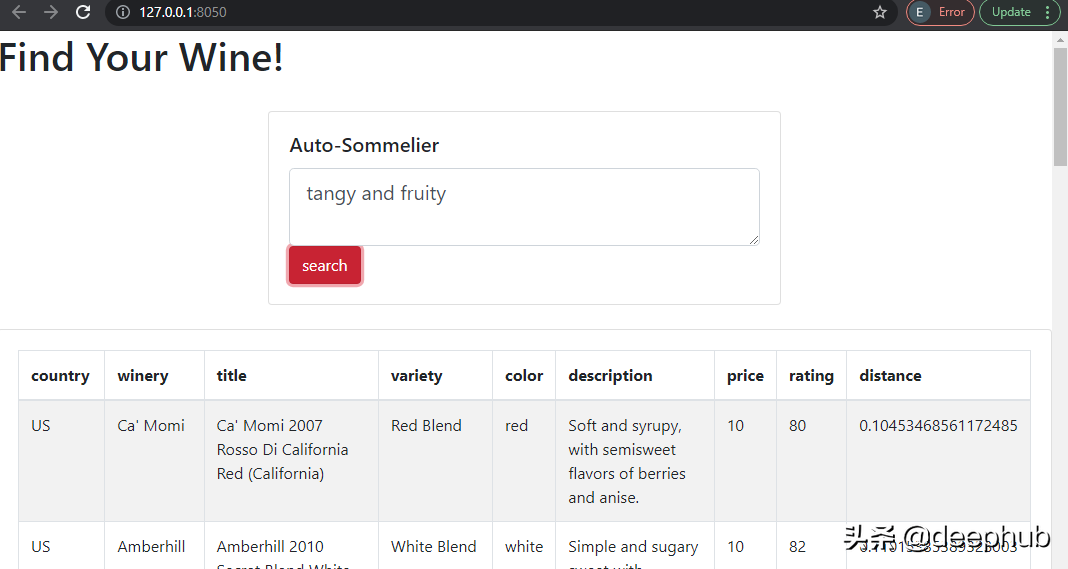Click the browser back arrow
The width and height of the screenshot is (1068, 569).
[x=18, y=12]
